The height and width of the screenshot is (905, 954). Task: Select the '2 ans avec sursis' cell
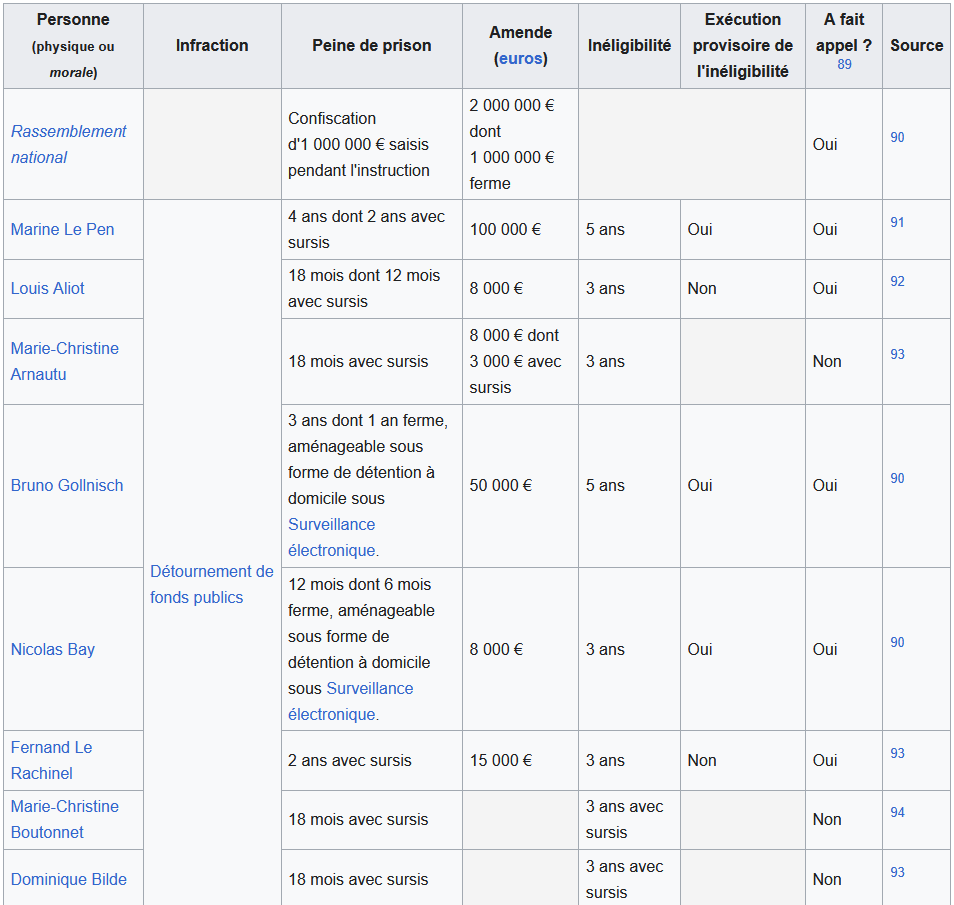point(372,760)
